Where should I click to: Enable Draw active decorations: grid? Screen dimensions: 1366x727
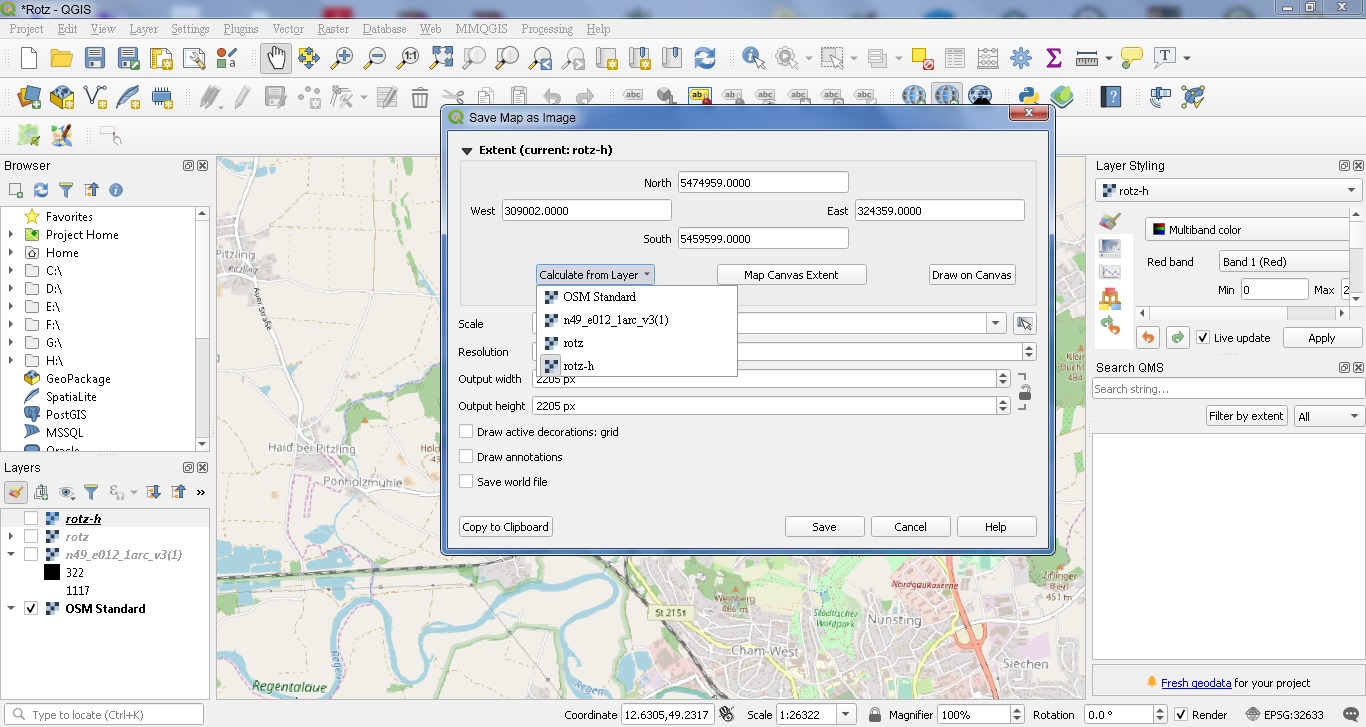click(466, 432)
